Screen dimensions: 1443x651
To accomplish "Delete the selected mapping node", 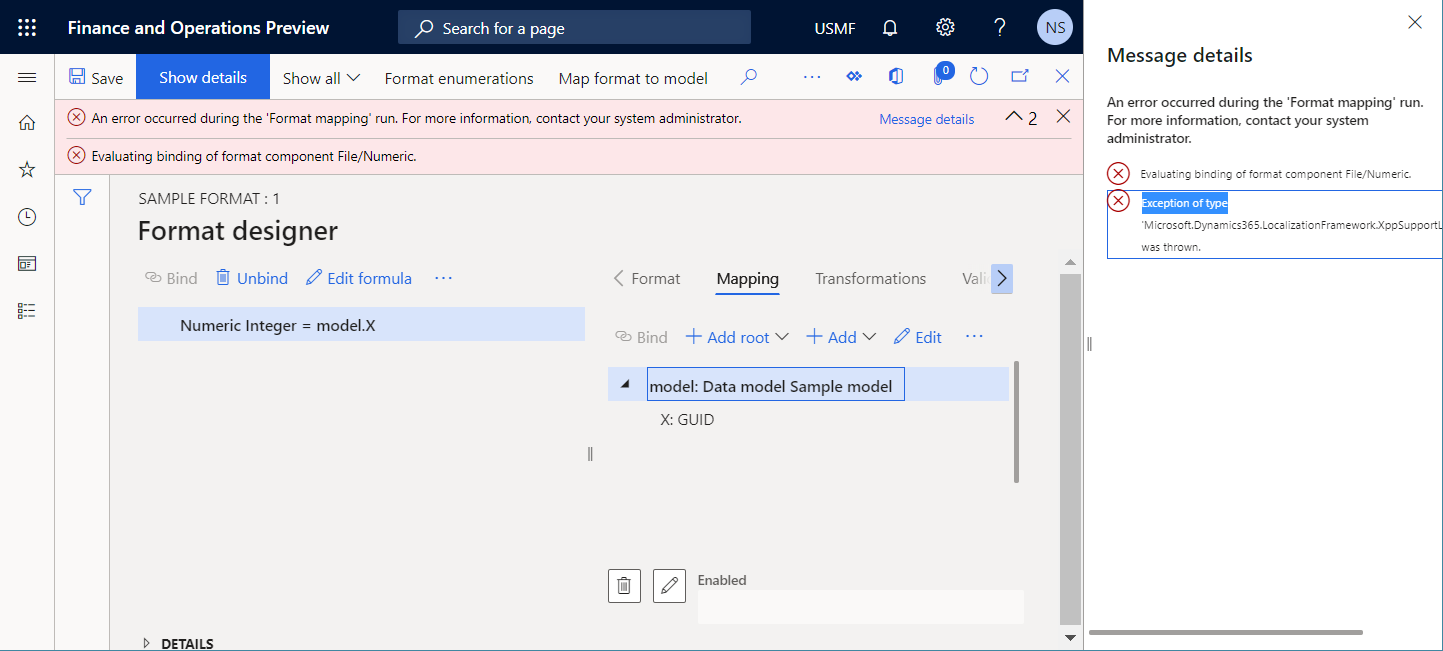I will coord(624,585).
